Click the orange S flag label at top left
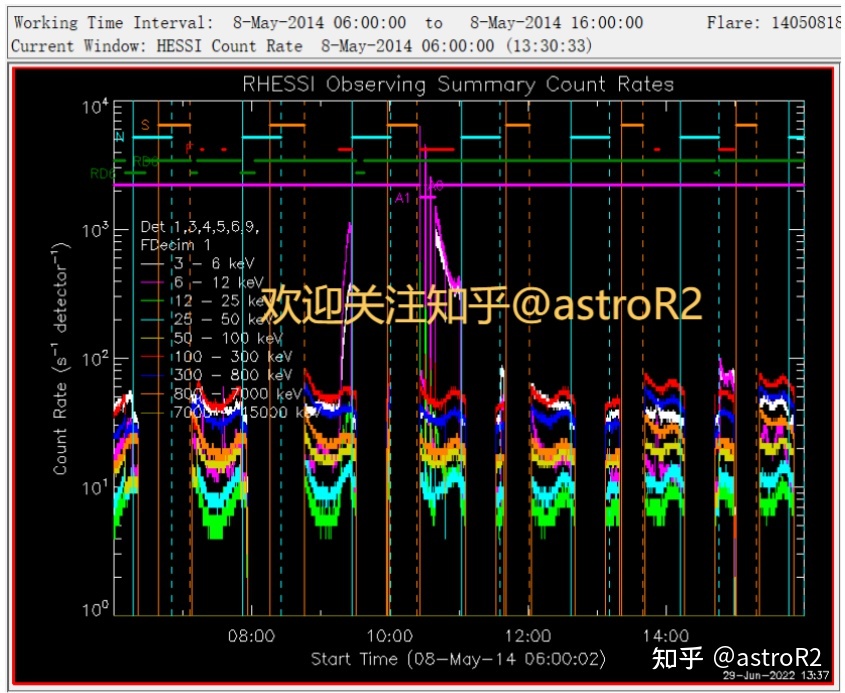Viewport: 845px width, 693px height. tap(145, 125)
